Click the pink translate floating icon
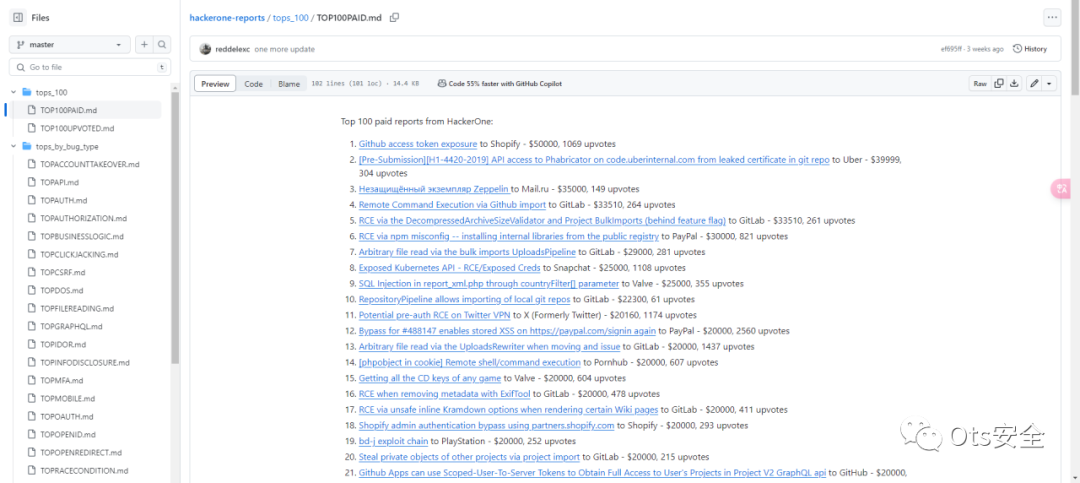 point(1063,188)
